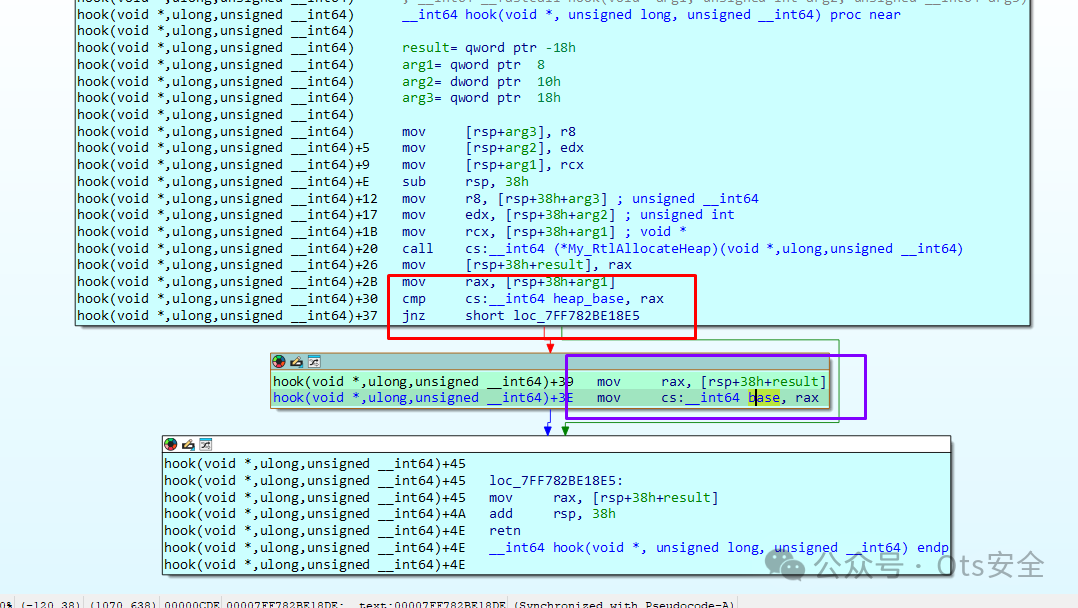Select the 'sub rsp, 38h' instruction
Viewport: 1078px width, 608px height.
[465, 182]
